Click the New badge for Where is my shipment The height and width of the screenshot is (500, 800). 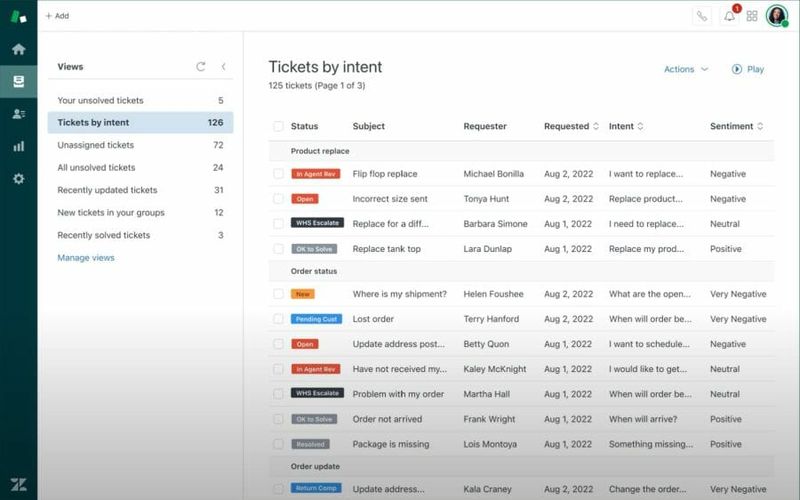click(x=303, y=294)
